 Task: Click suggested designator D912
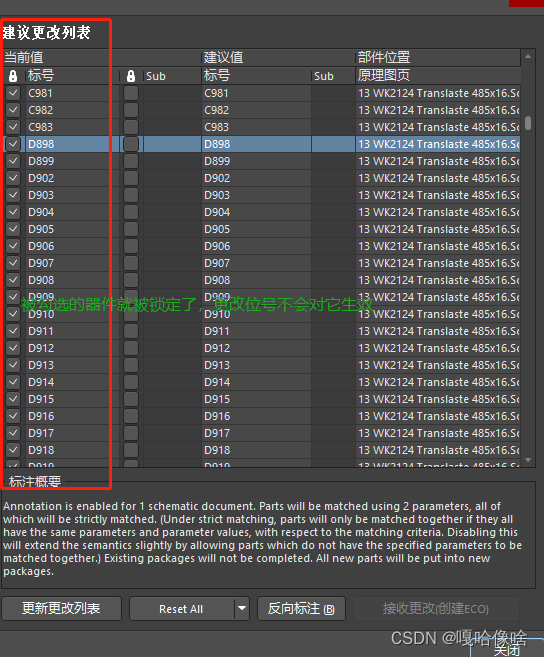(217, 348)
